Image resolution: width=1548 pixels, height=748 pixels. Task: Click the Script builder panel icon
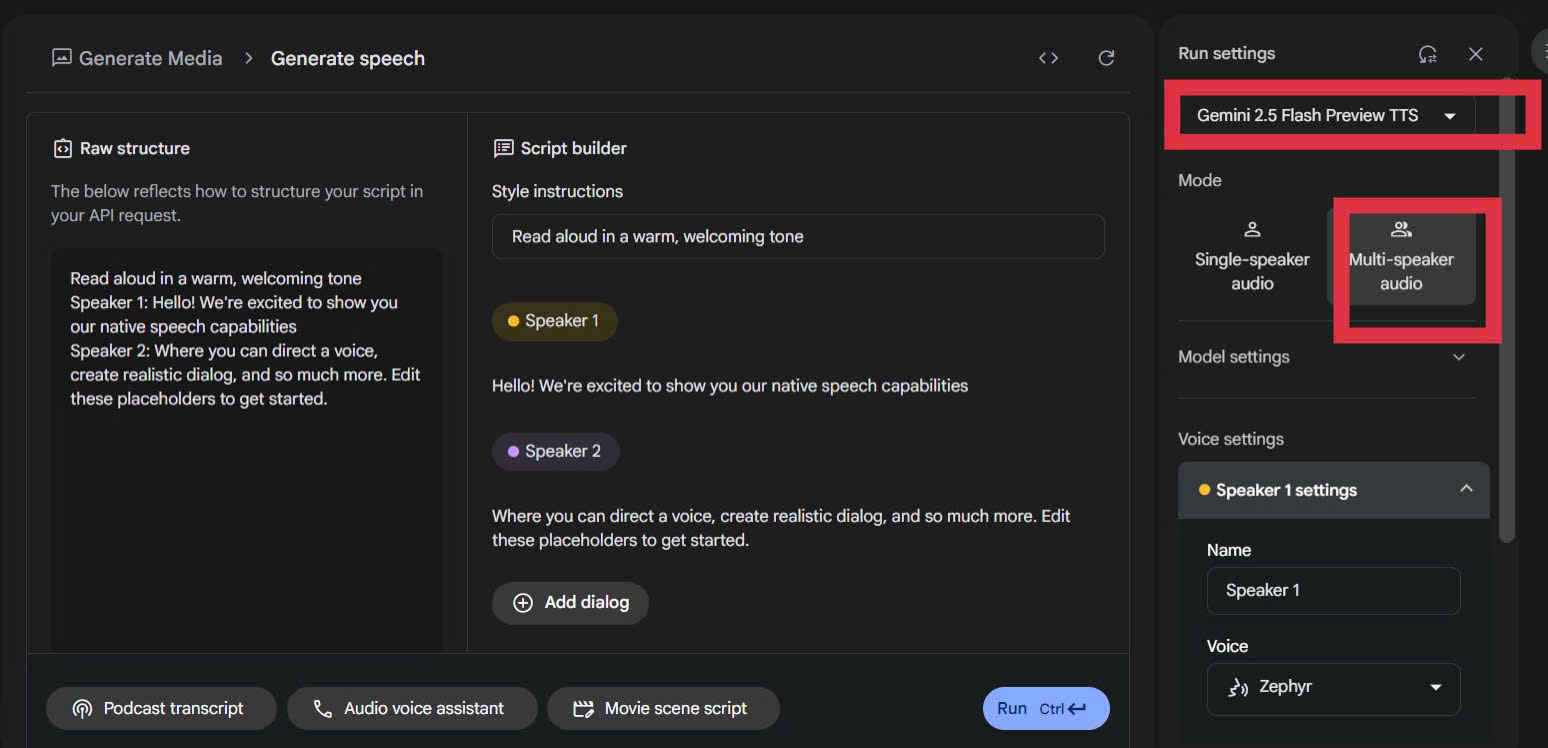coord(503,148)
